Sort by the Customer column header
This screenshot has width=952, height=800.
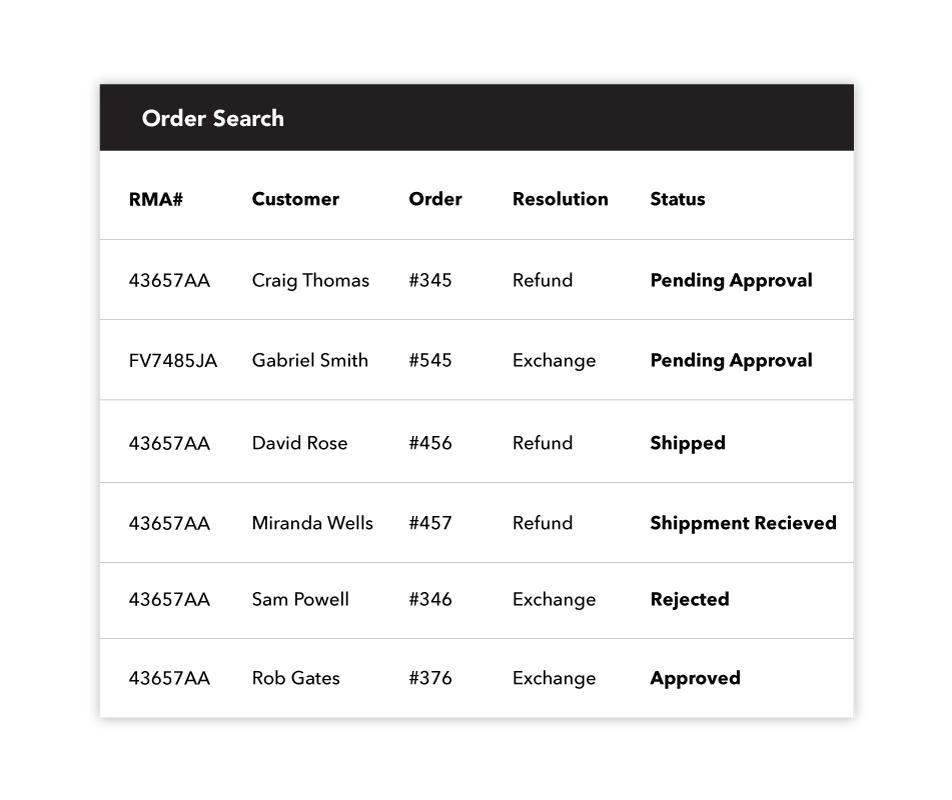pyautogui.click(x=295, y=199)
